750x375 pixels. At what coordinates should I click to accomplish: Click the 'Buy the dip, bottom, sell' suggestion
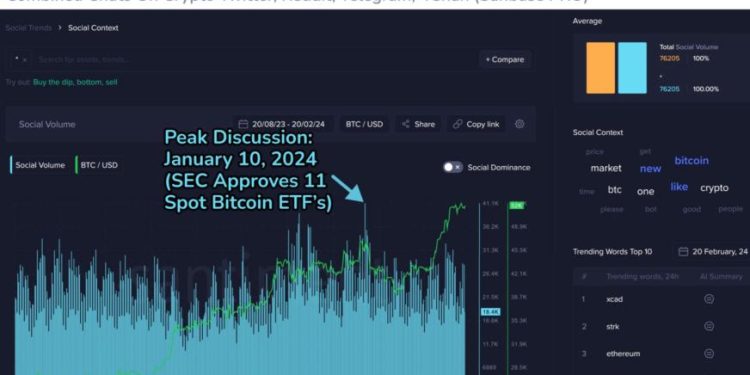[75, 82]
